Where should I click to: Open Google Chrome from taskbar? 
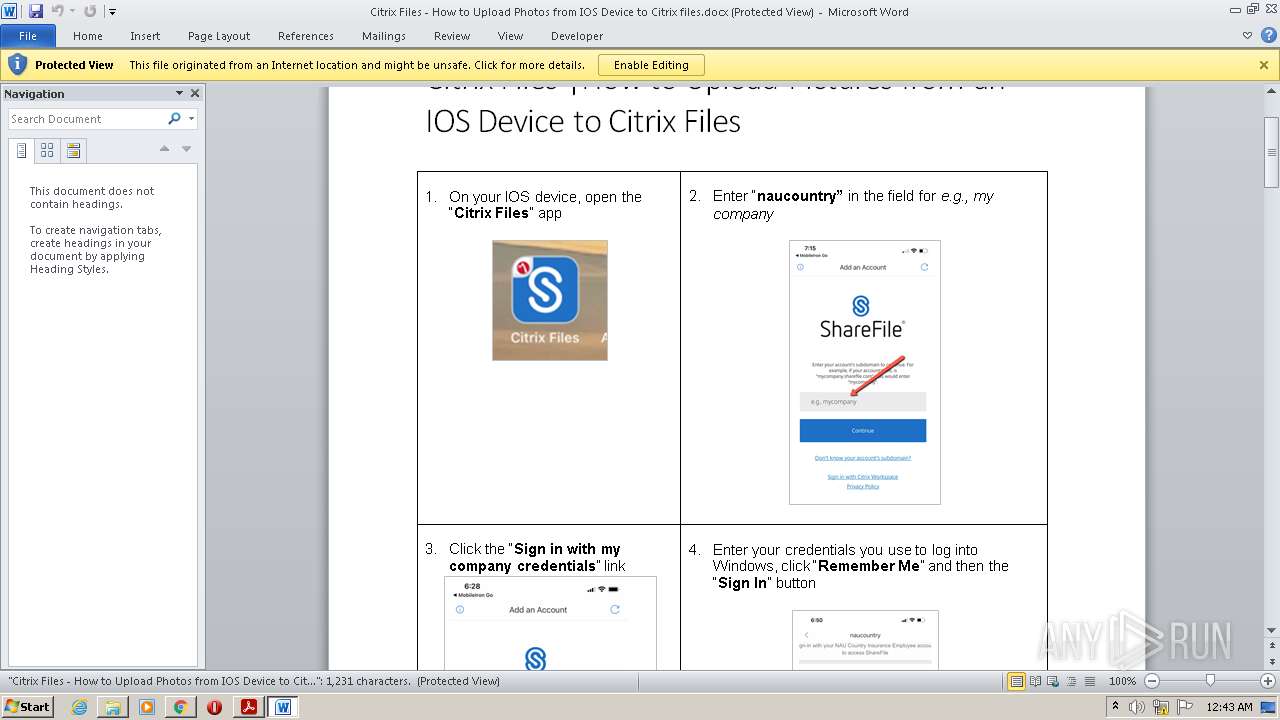[180, 707]
